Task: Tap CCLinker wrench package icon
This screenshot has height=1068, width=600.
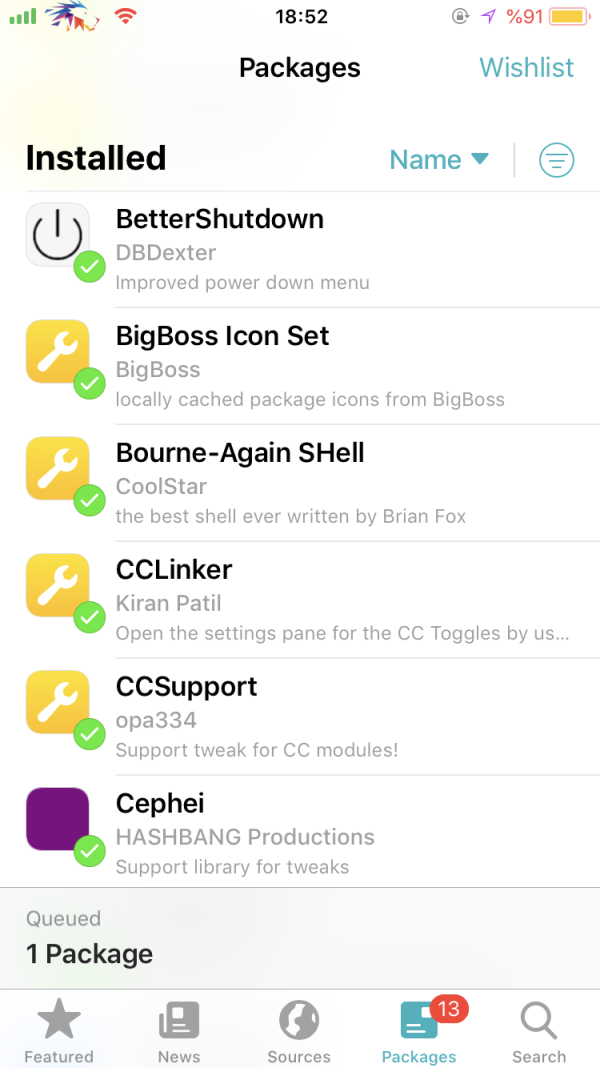Action: (58, 585)
